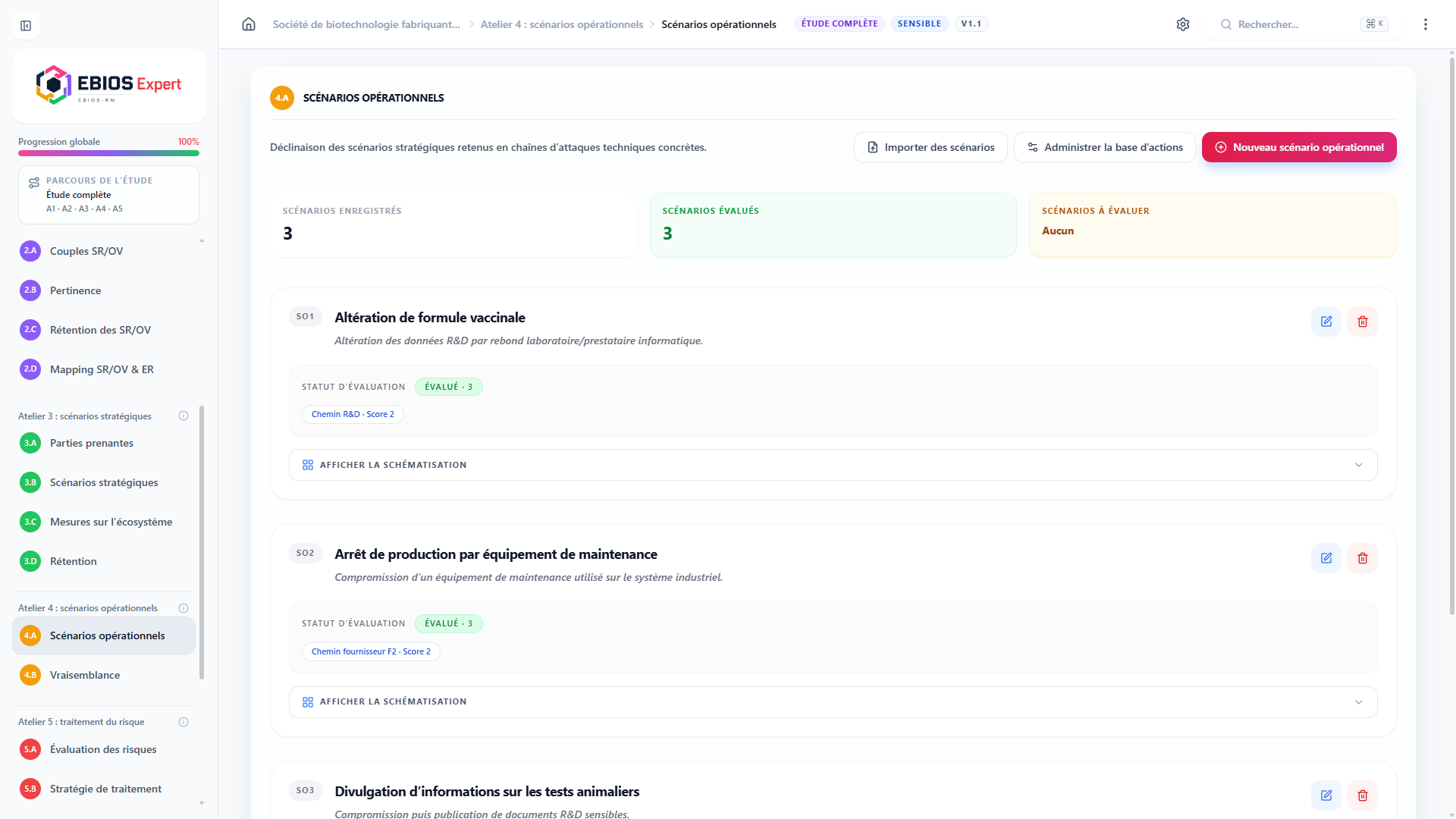
Task: Open Stratégie de traitement step 5.B
Action: coord(104,789)
